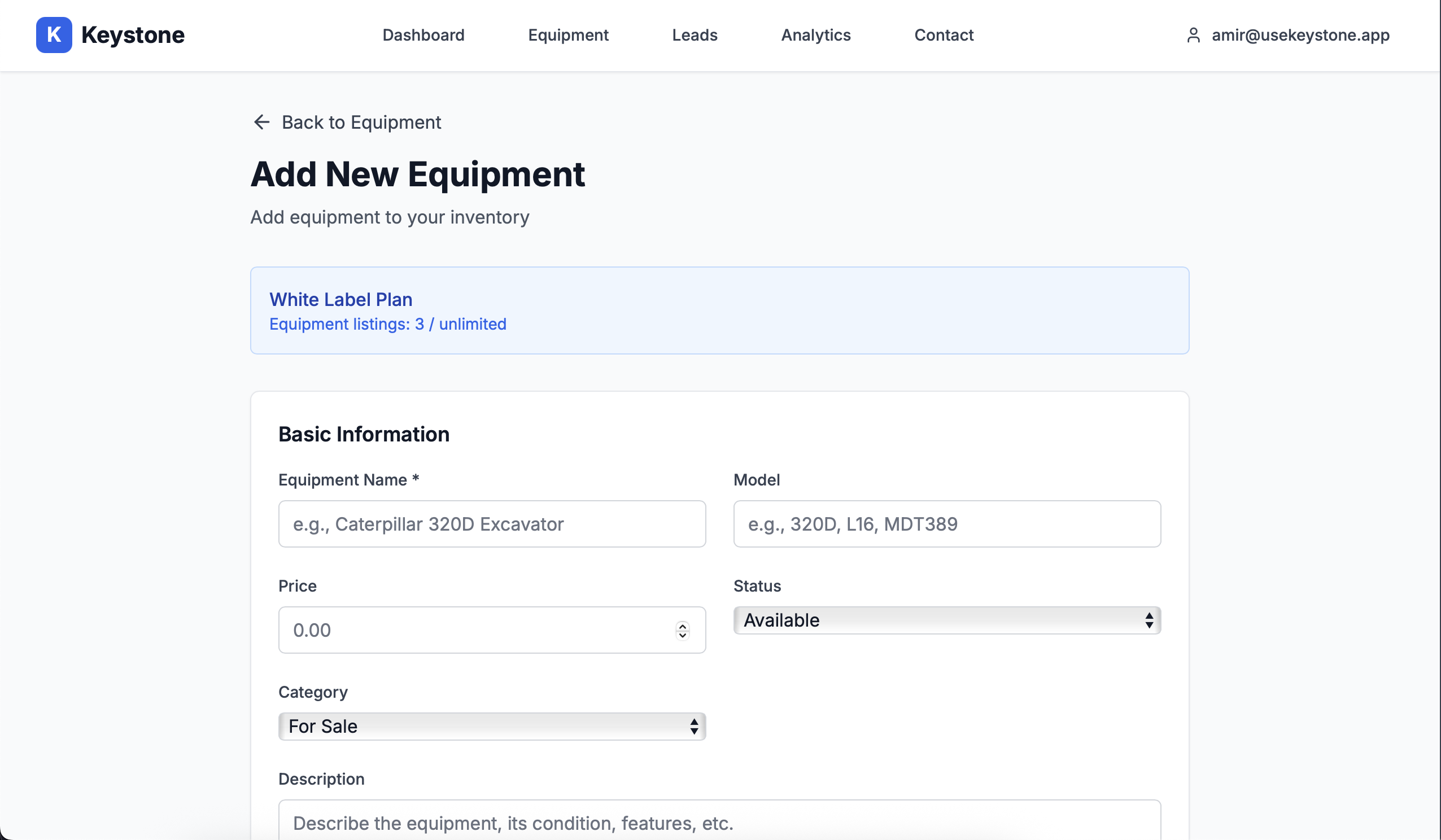Viewport: 1441px width, 840px height.
Task: Click into the Price input field
Action: 475,630
